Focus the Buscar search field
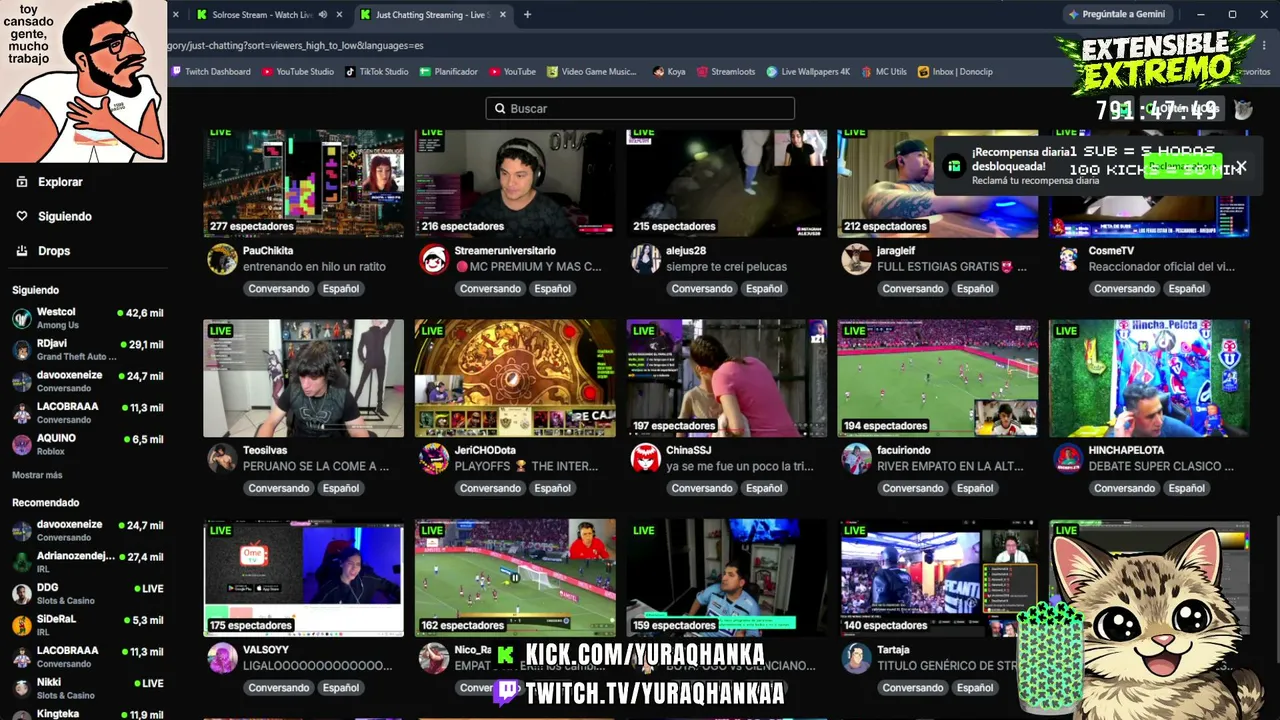Viewport: 1280px width, 720px height. point(640,108)
